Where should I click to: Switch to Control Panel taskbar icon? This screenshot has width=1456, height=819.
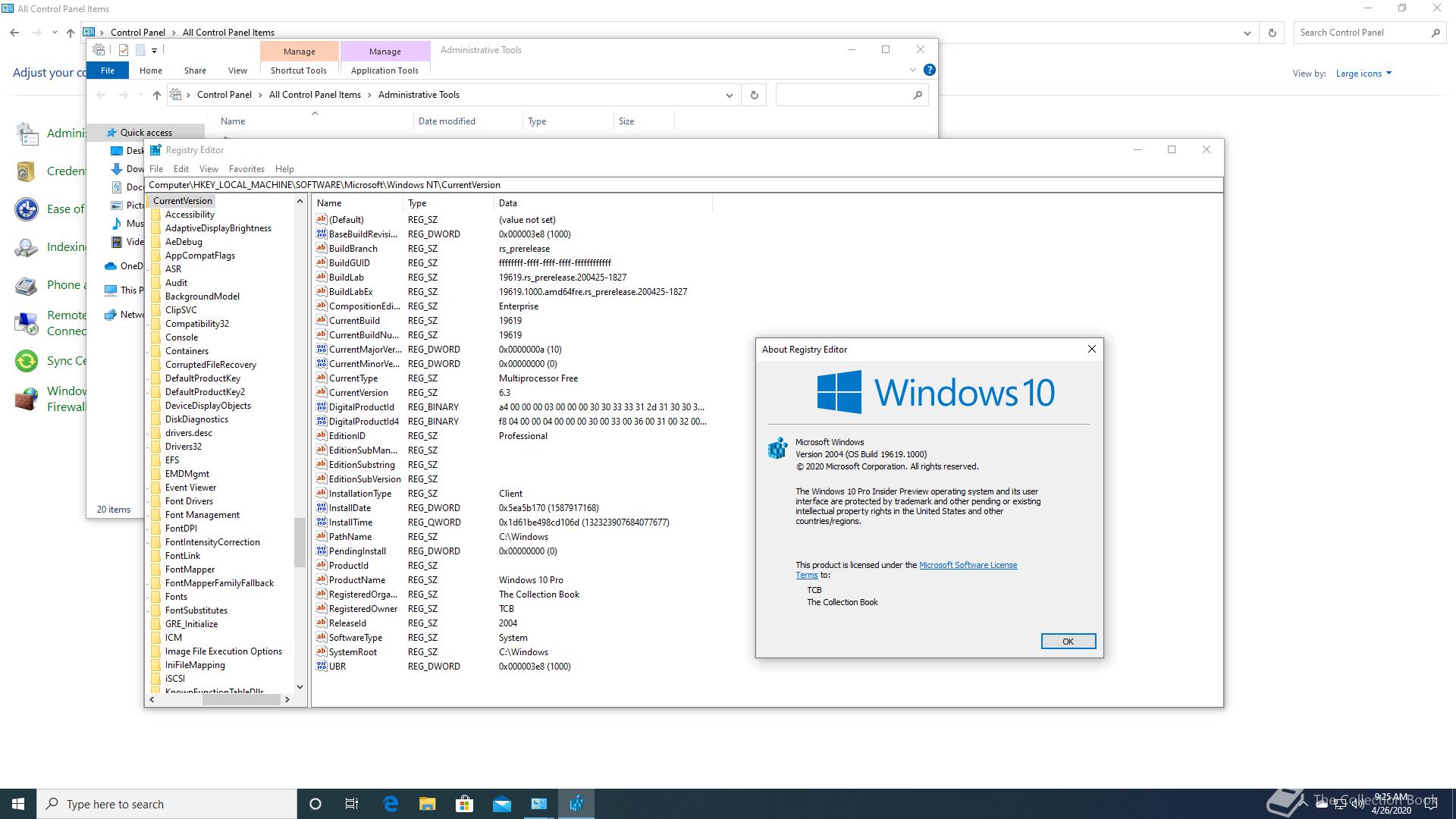539,804
